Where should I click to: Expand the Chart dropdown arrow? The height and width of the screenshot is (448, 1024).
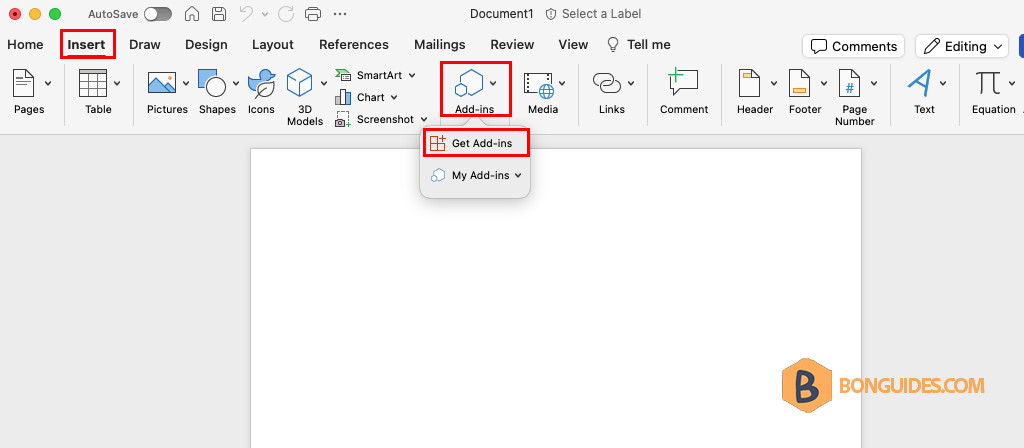(394, 97)
